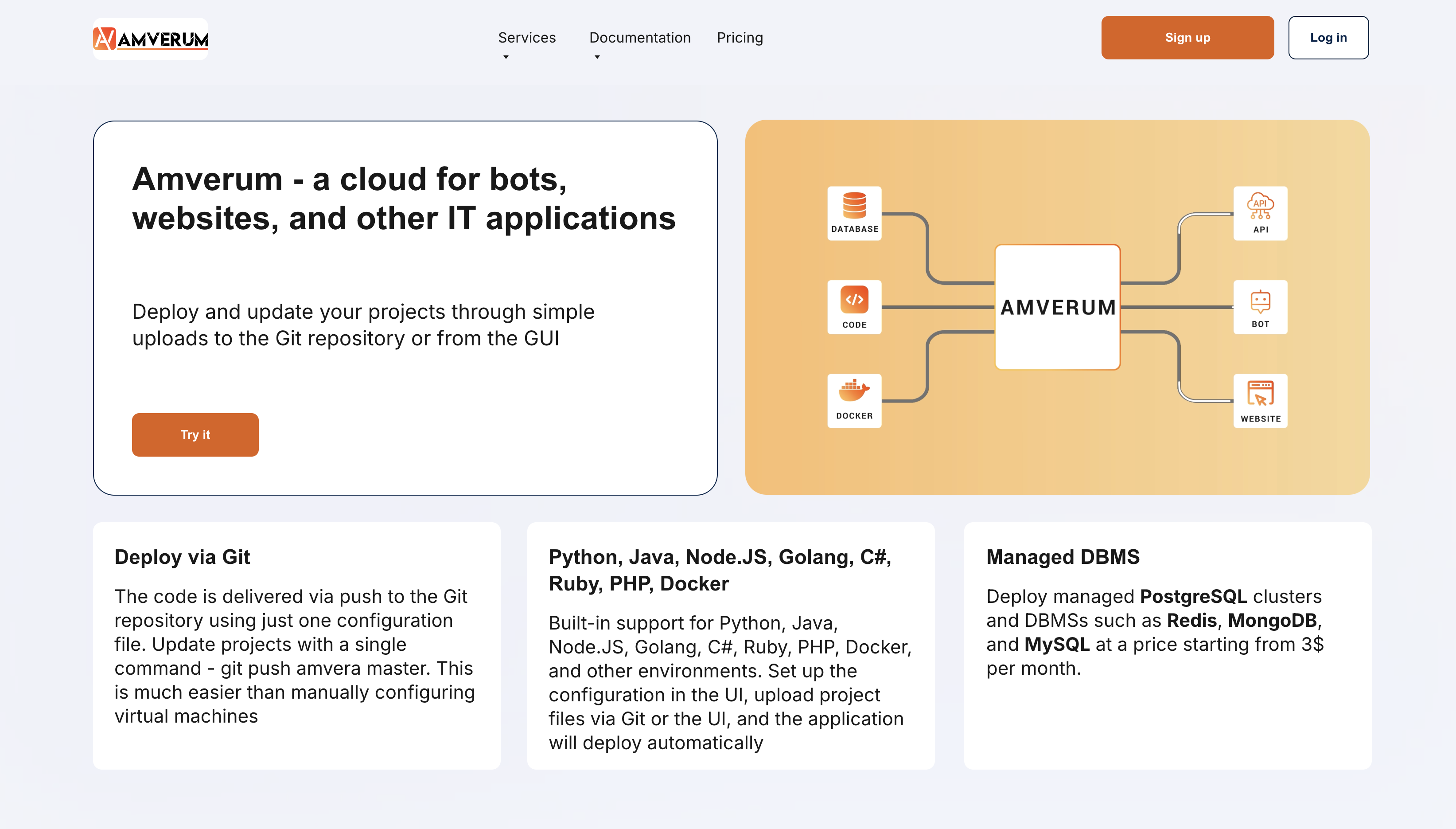This screenshot has height=829, width=1456.
Task: Click the Code brackets icon
Action: 854,300
